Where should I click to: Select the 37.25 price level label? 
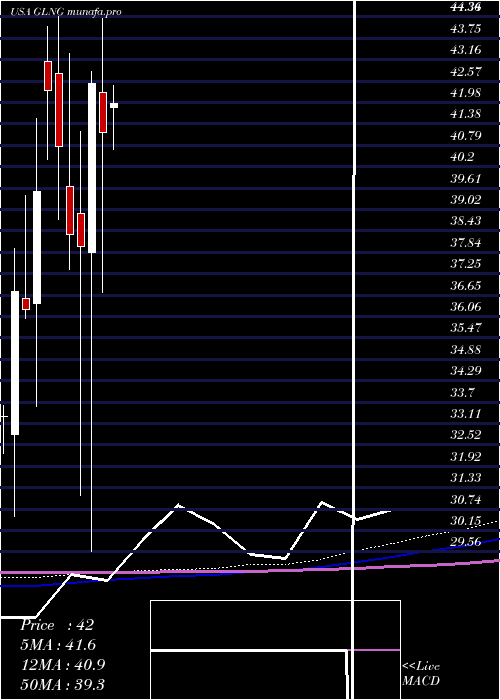click(466, 264)
